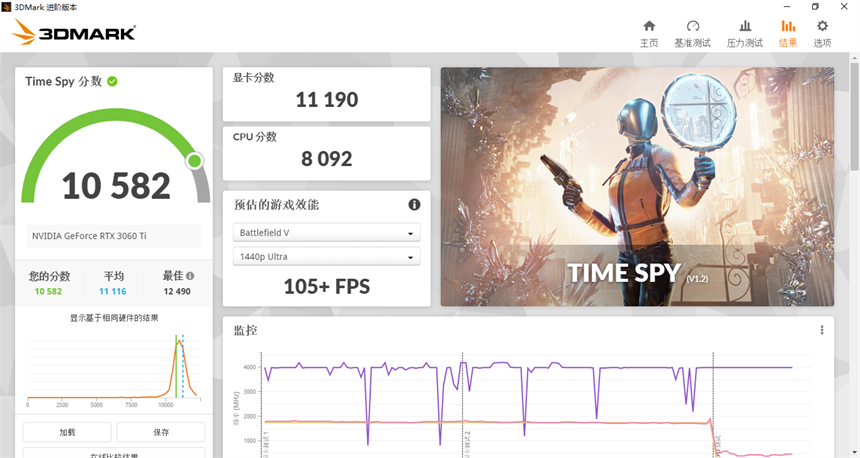This screenshot has width=860, height=458.
Task: Open the Home (主页) icon
Action: [649, 26]
